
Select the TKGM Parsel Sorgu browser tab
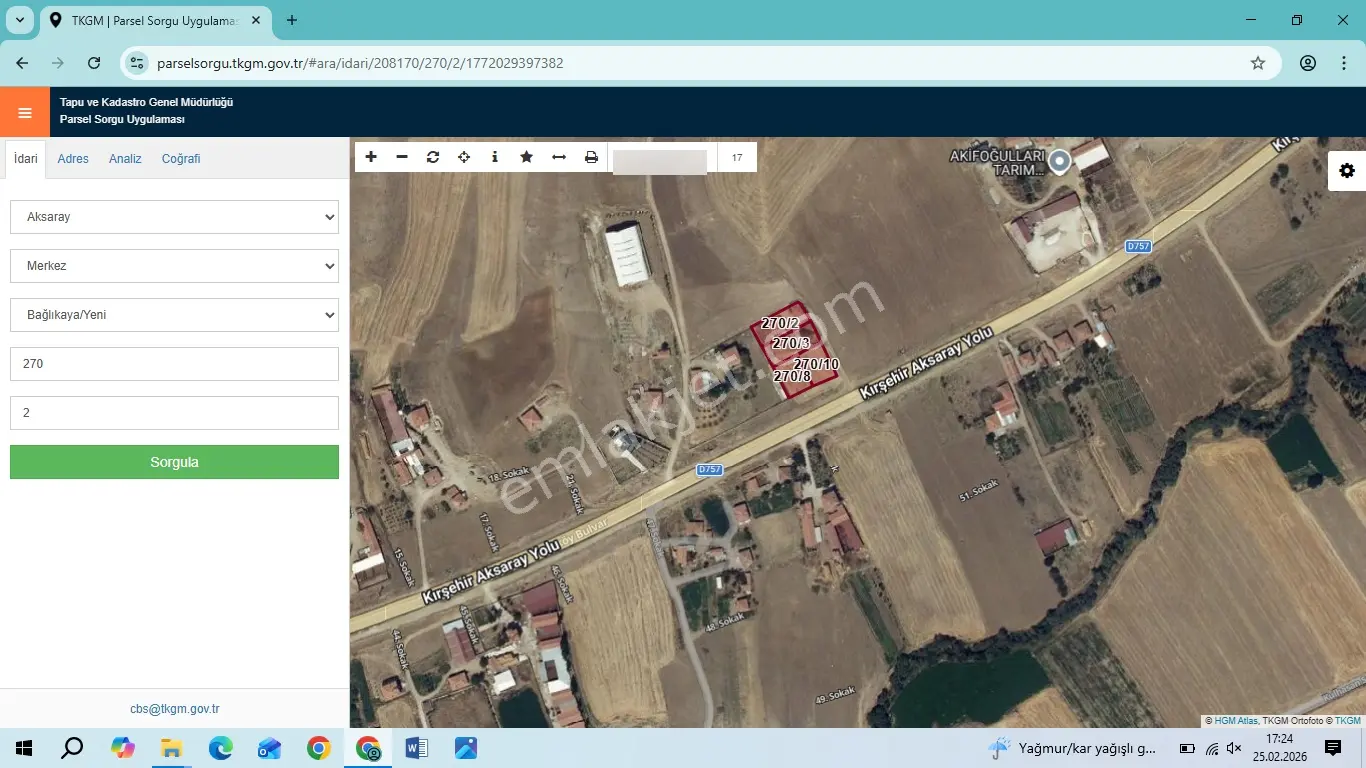point(154,20)
